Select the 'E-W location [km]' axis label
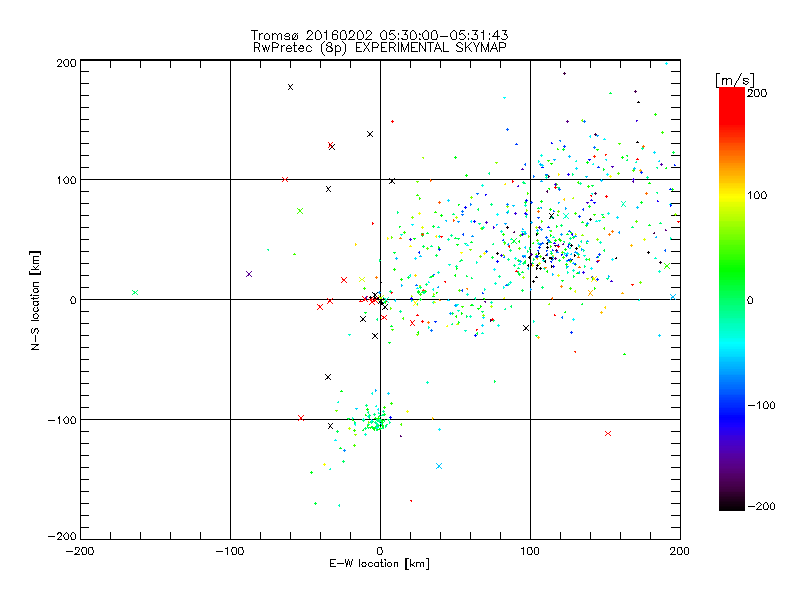The width and height of the screenshot is (800, 600). [379, 564]
